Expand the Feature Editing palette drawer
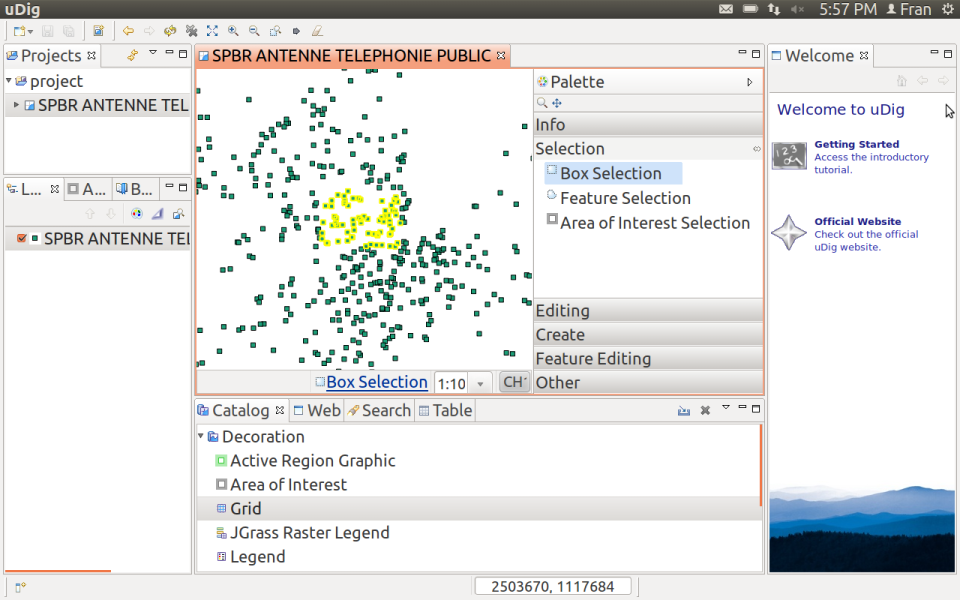960x600 pixels. click(x=648, y=358)
